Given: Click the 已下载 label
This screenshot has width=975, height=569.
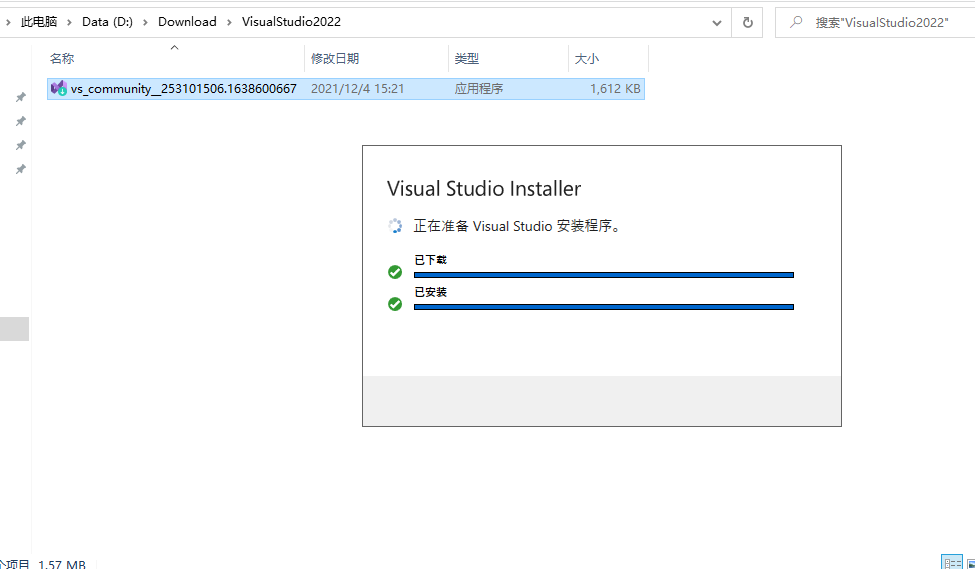Looking at the screenshot, I should tap(430, 259).
